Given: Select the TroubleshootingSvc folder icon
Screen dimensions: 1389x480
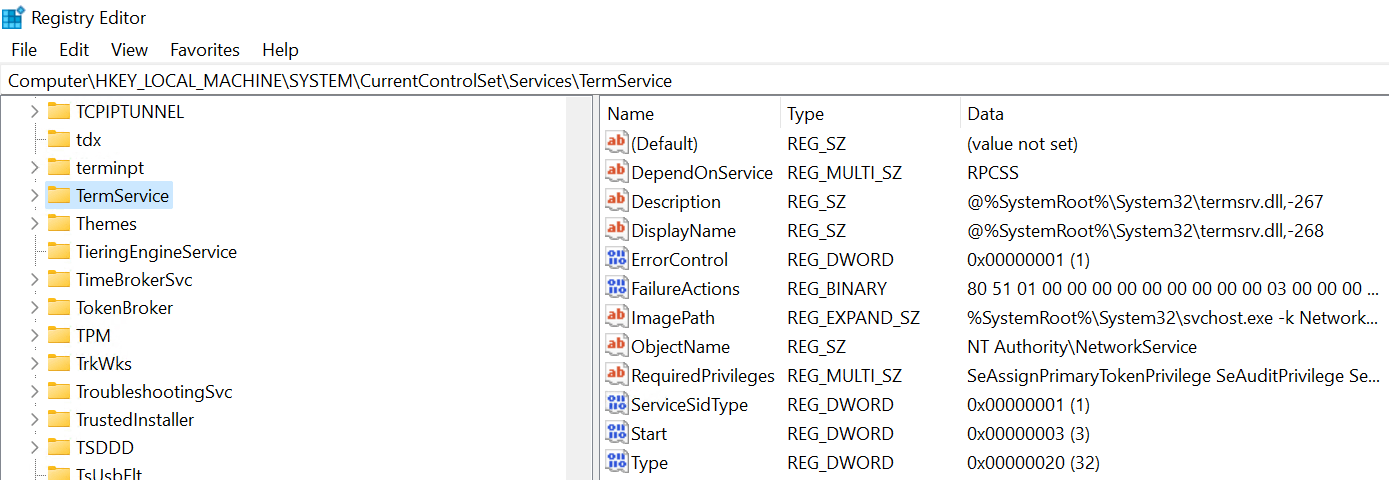Looking at the screenshot, I should tap(59, 391).
